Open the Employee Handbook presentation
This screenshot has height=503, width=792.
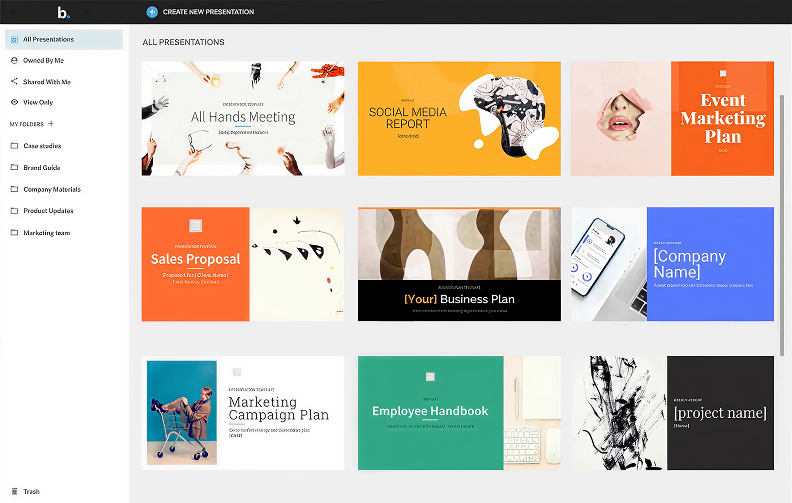[459, 413]
